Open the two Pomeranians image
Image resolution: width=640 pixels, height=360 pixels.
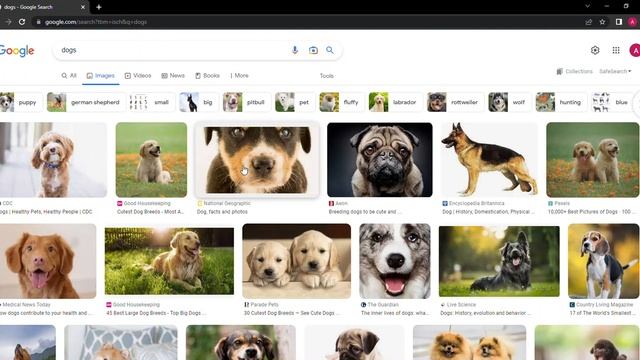click(469, 343)
